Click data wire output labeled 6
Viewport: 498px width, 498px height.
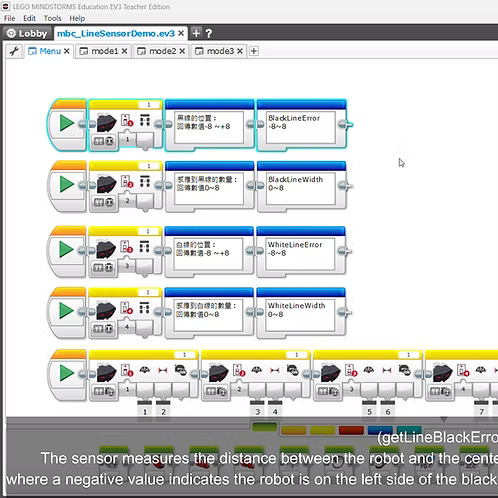click(388, 409)
